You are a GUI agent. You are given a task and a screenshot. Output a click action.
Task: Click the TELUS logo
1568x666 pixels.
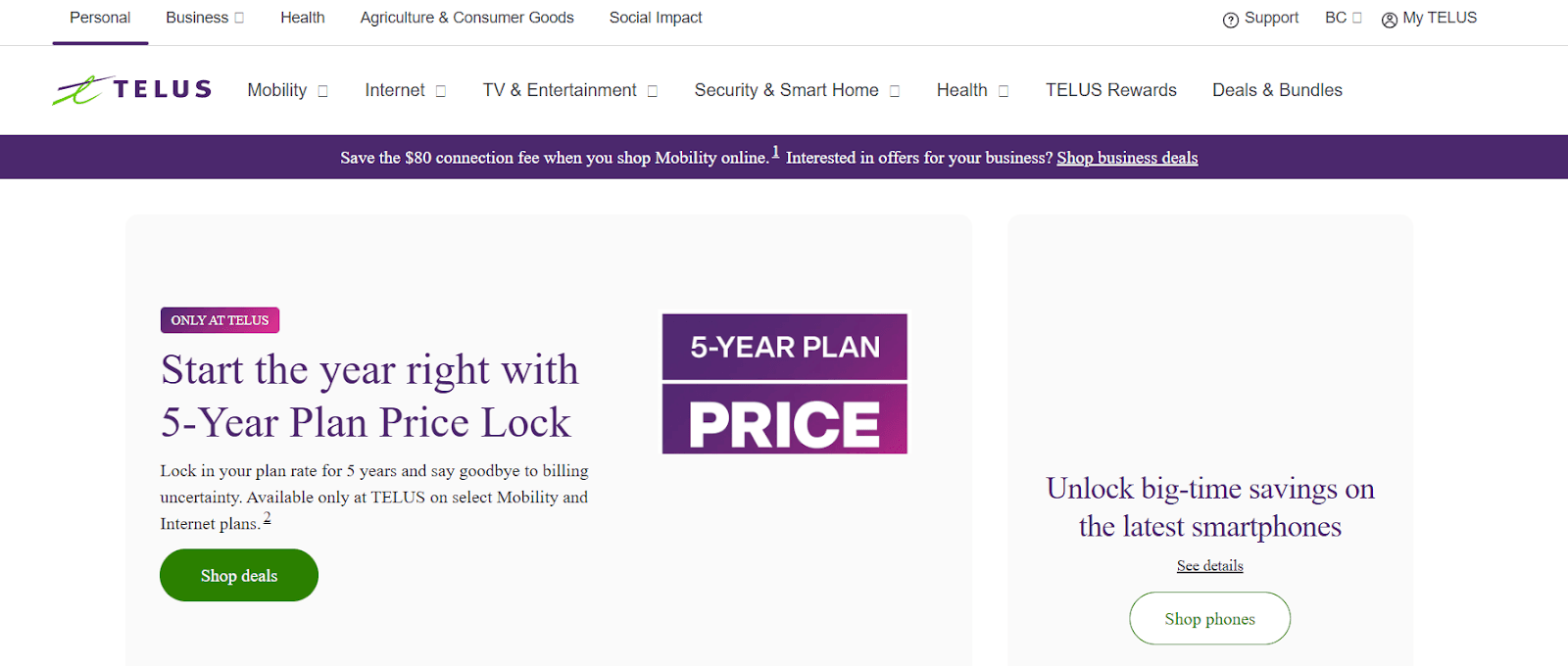[x=132, y=90]
